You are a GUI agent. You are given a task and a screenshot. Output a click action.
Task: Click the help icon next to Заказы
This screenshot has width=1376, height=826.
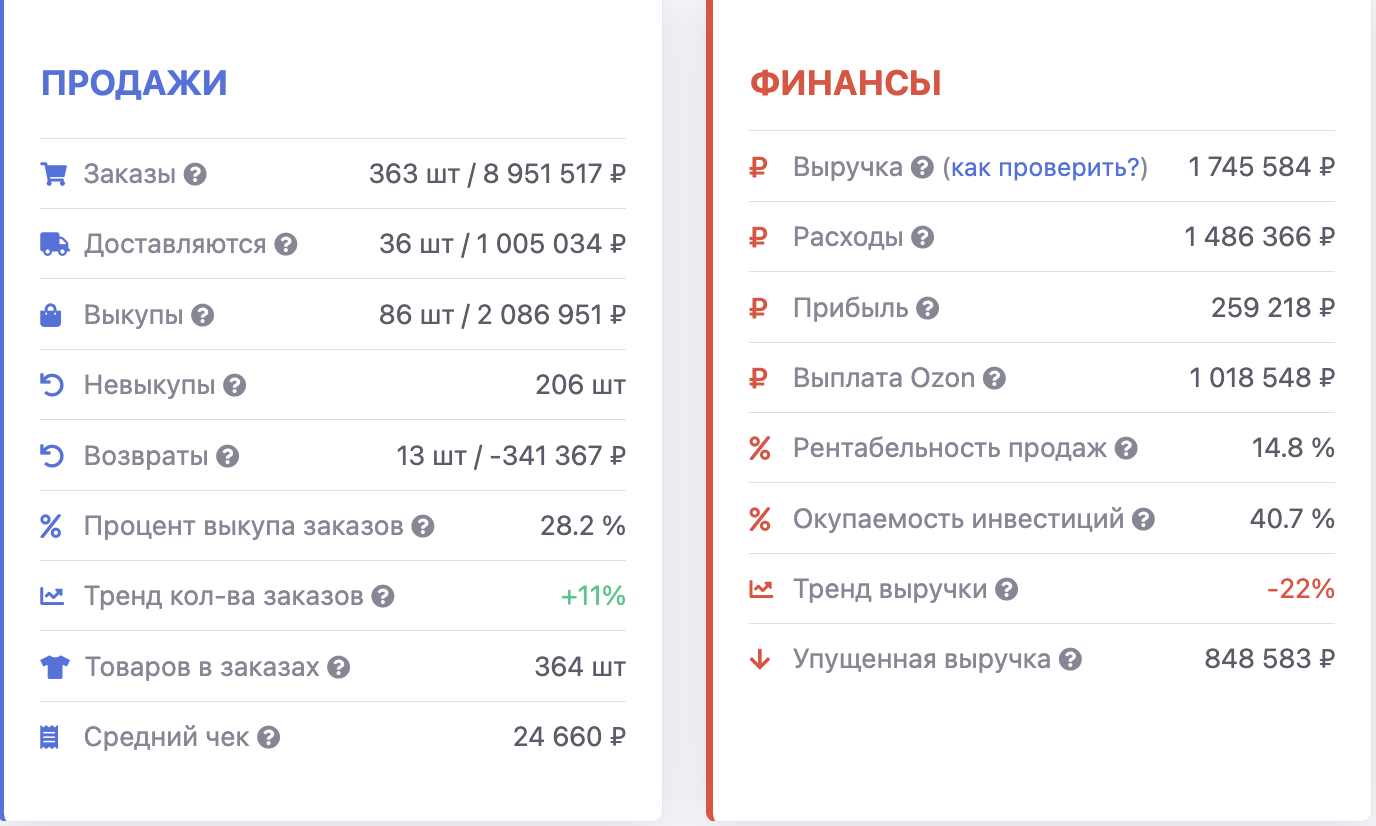pos(196,175)
